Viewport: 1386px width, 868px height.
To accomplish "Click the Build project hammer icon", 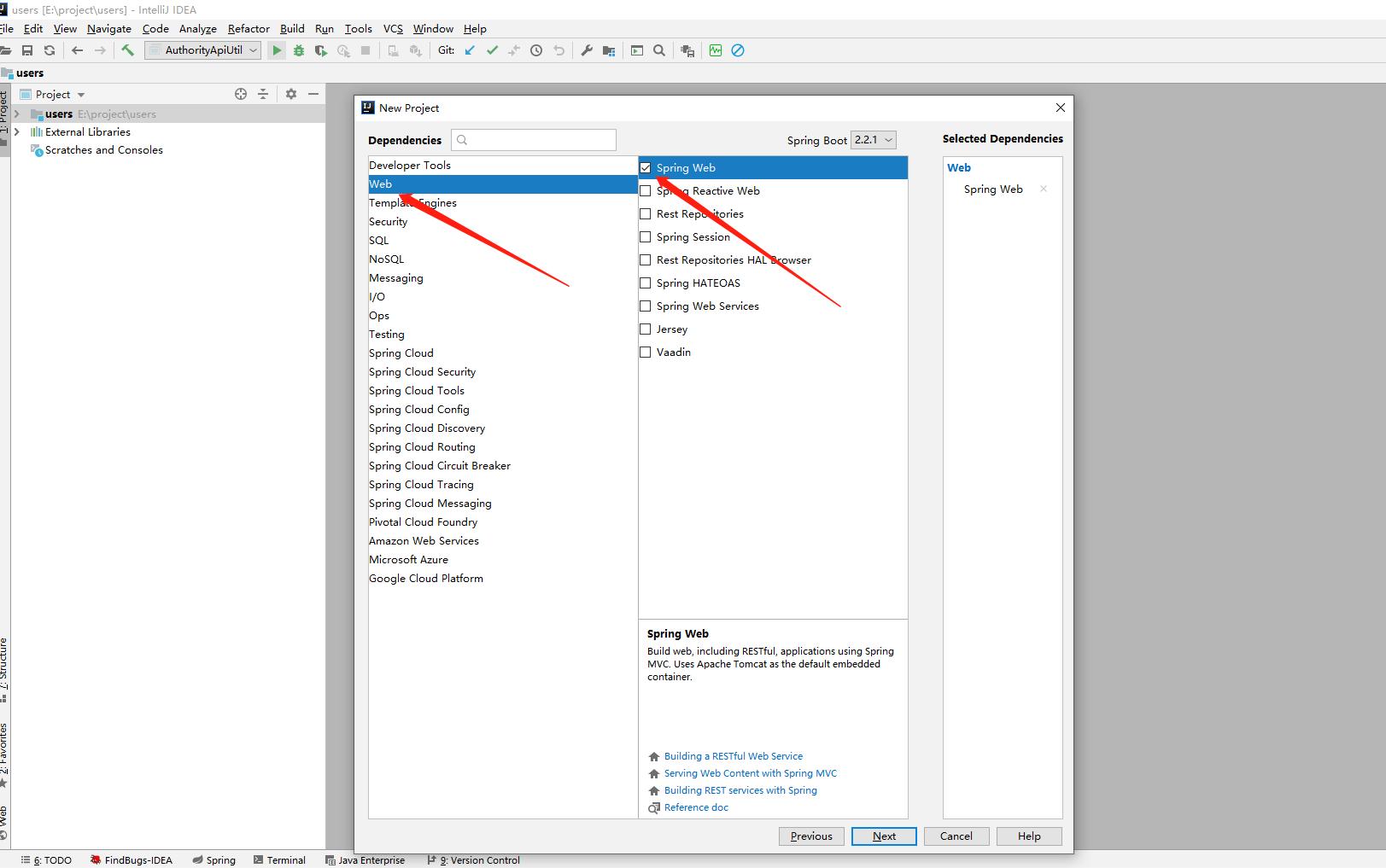I will 128,50.
